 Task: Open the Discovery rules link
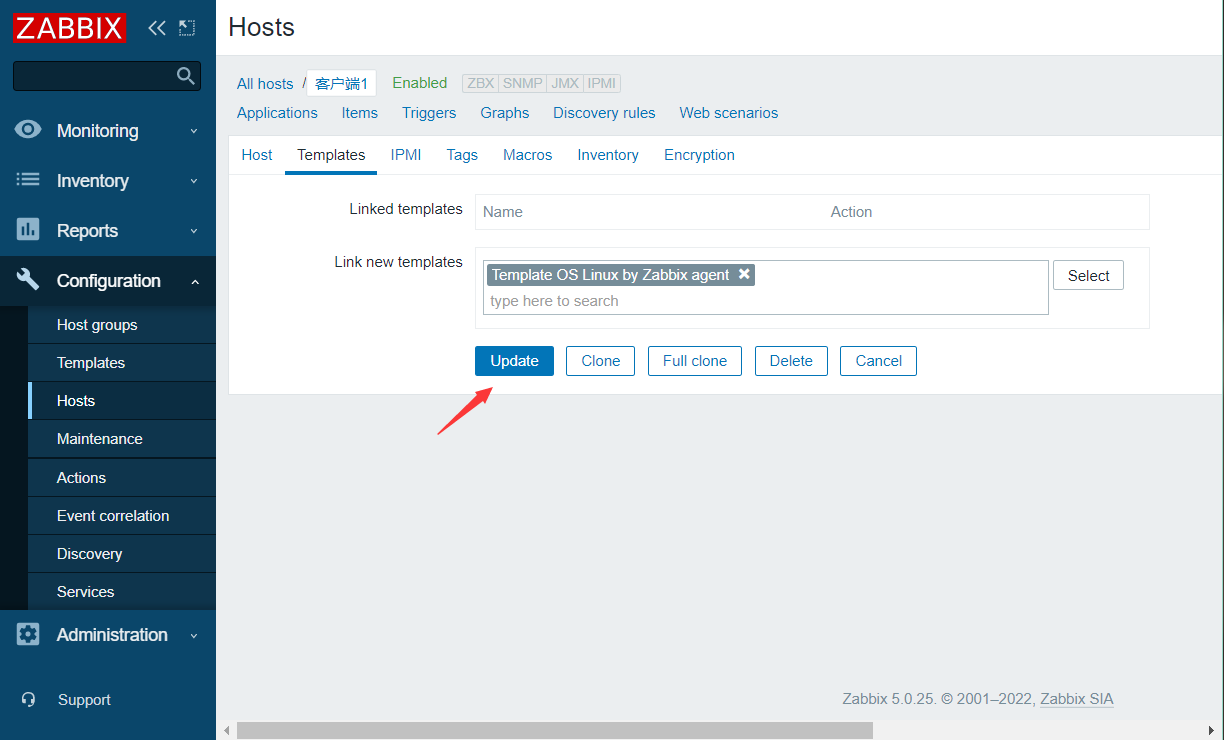(604, 113)
